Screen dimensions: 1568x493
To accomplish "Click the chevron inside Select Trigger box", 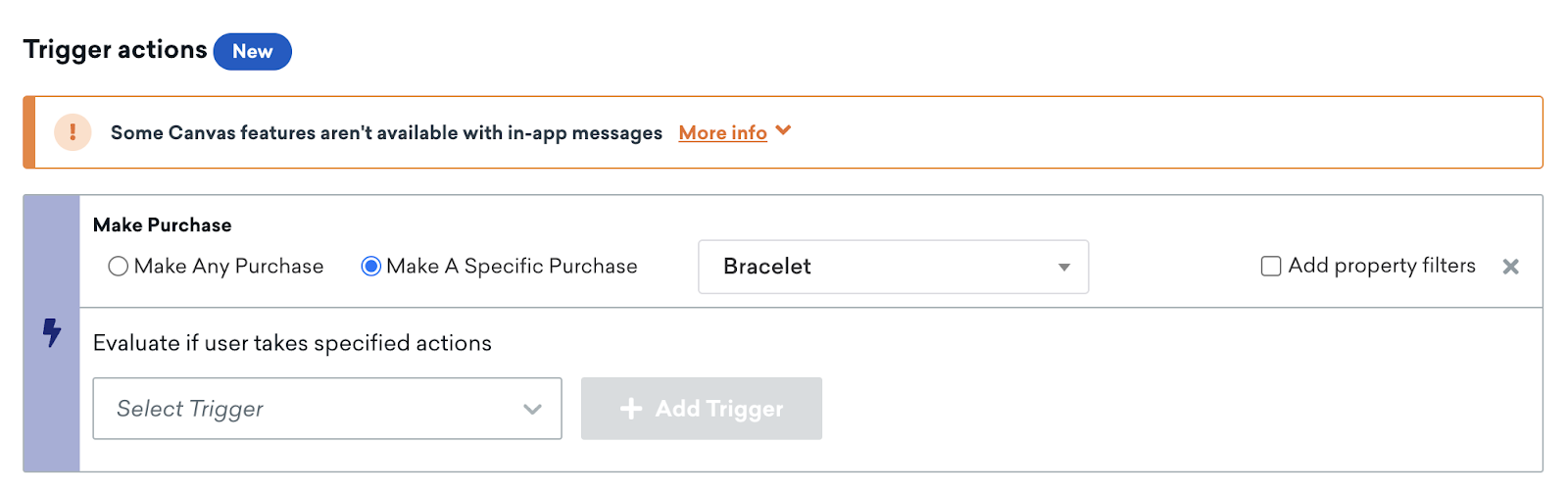I will (x=532, y=410).
